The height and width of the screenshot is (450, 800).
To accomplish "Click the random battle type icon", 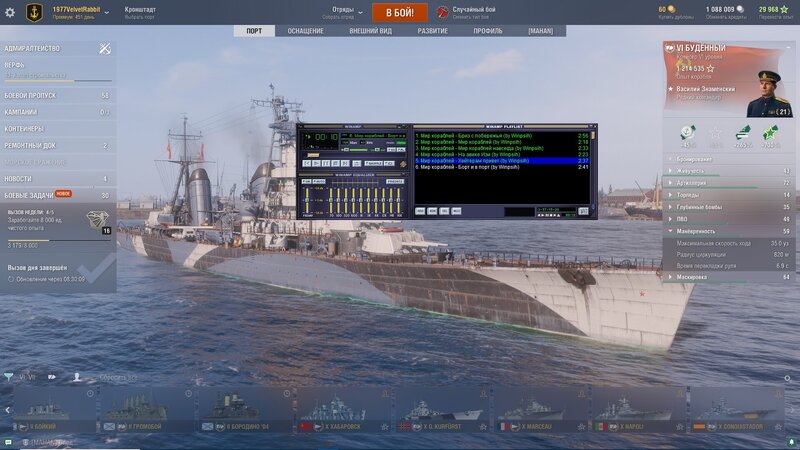I will coord(442,12).
